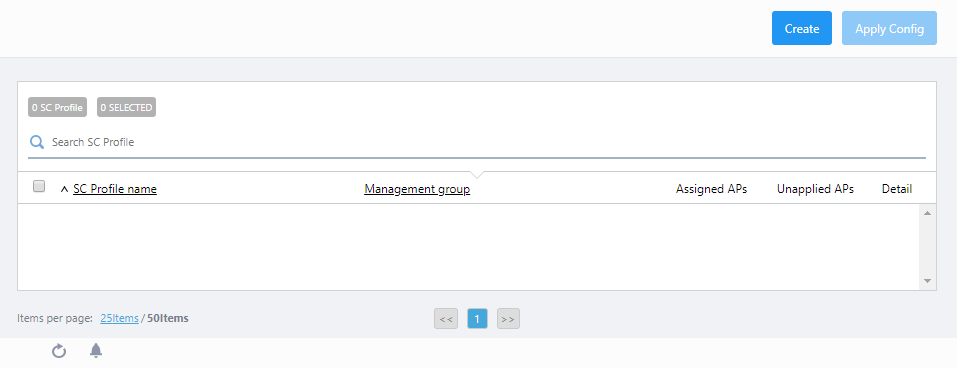
Task: Click the Apply Config button
Action: click(x=889, y=28)
